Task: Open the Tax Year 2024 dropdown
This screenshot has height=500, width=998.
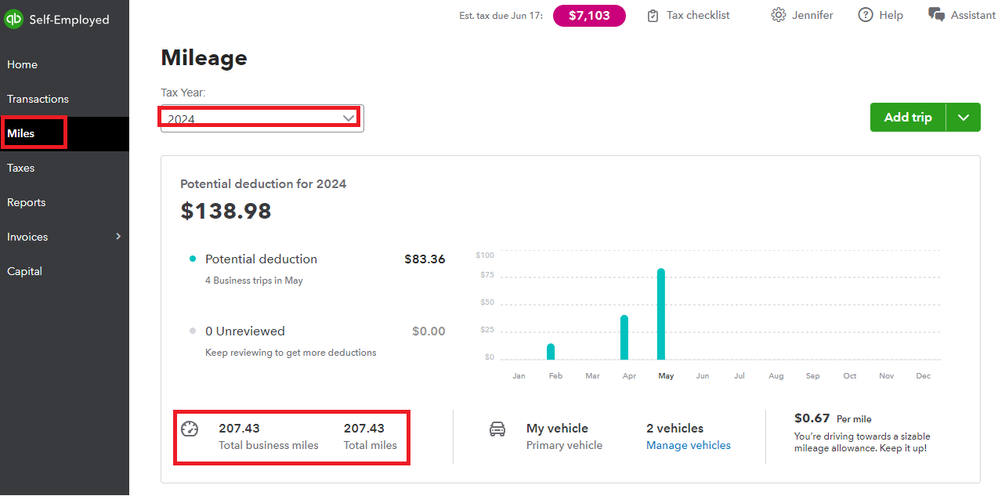Action: (261, 118)
